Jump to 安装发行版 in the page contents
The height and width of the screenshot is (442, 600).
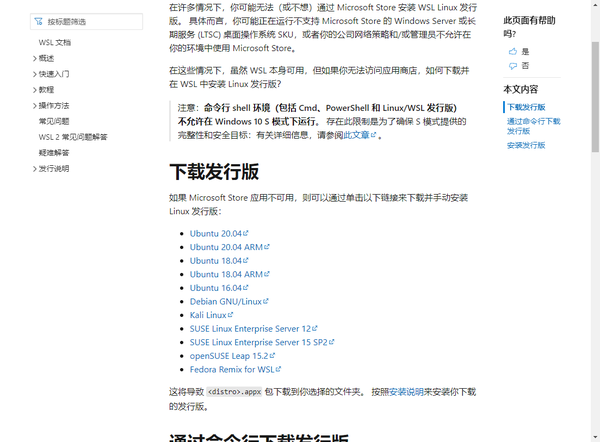526,145
